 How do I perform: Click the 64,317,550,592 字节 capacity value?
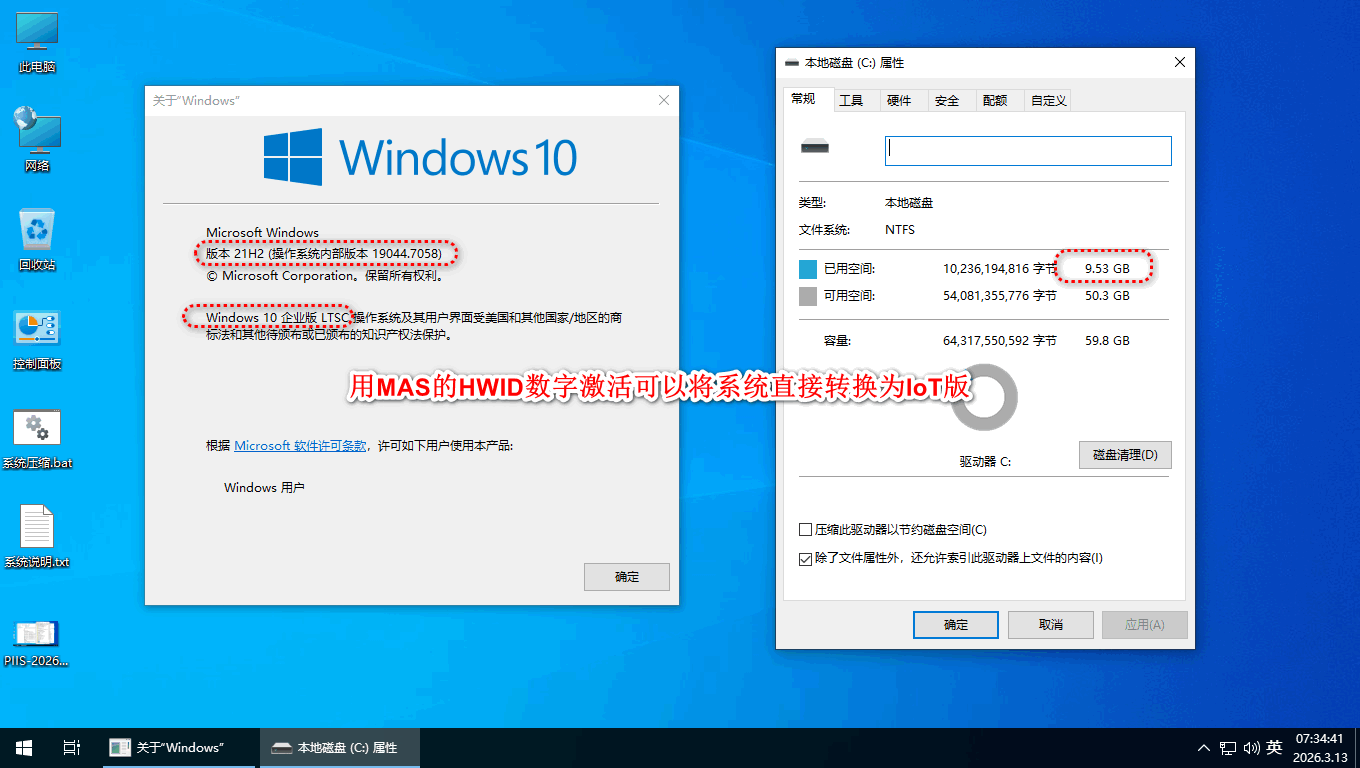click(1000, 341)
